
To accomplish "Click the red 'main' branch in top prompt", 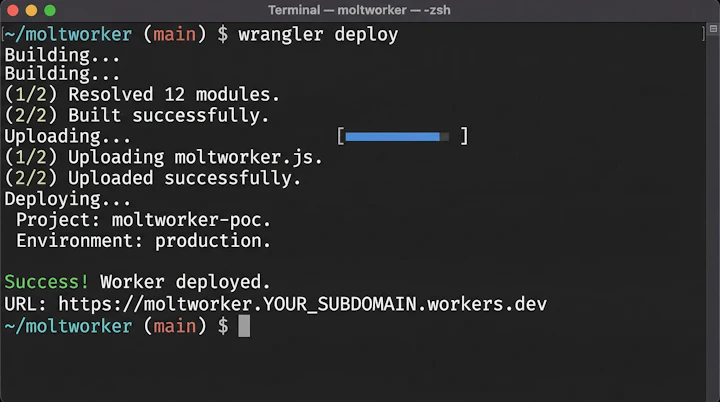I will point(174,34).
